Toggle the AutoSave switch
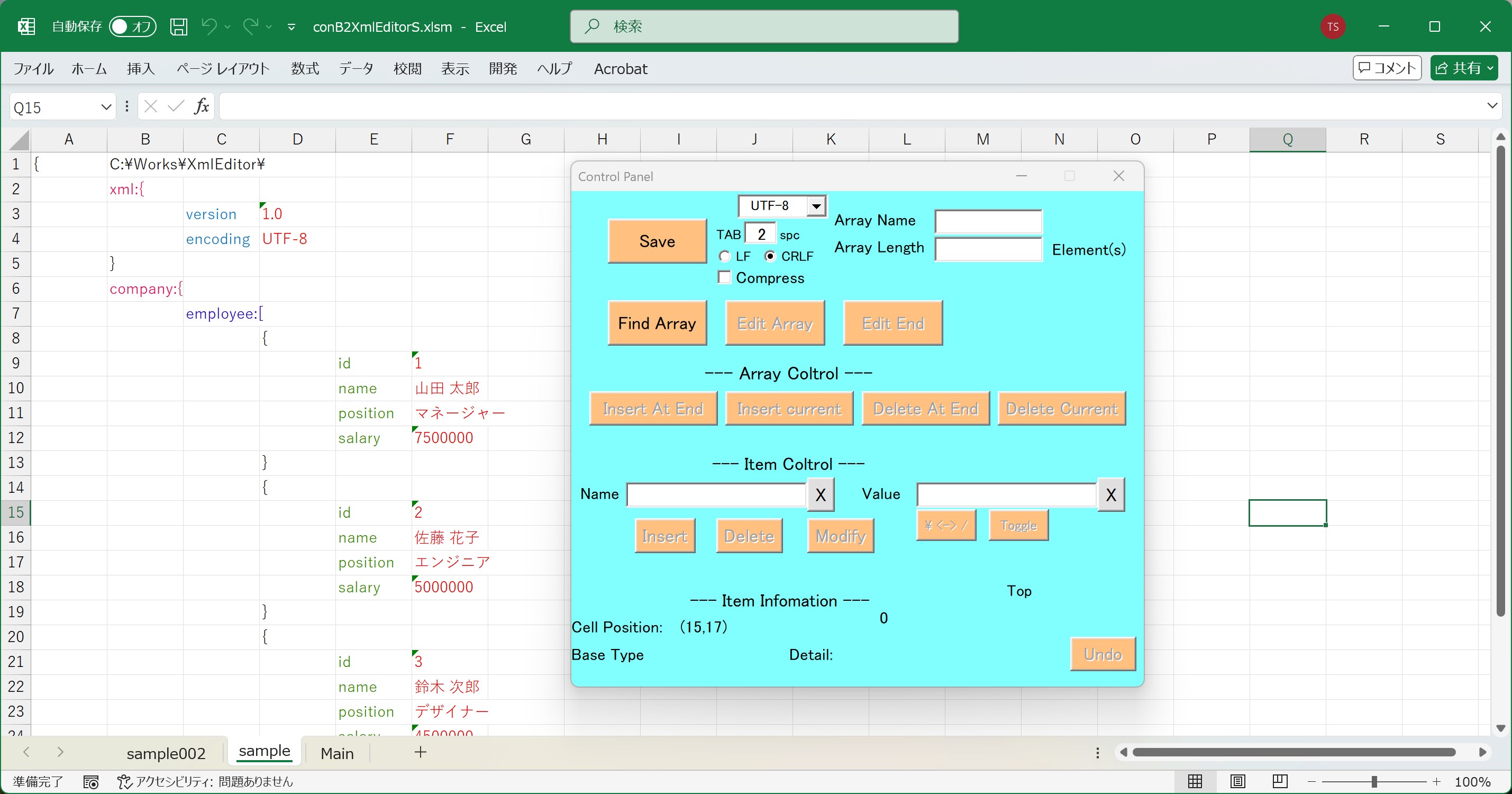The width and height of the screenshot is (1512, 794). (133, 26)
